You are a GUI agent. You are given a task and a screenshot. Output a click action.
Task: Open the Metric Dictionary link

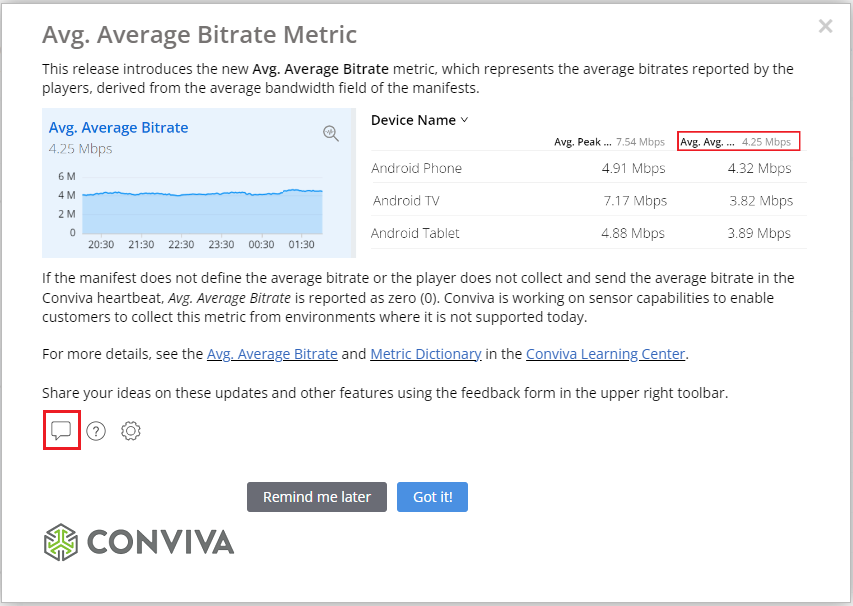(x=426, y=354)
